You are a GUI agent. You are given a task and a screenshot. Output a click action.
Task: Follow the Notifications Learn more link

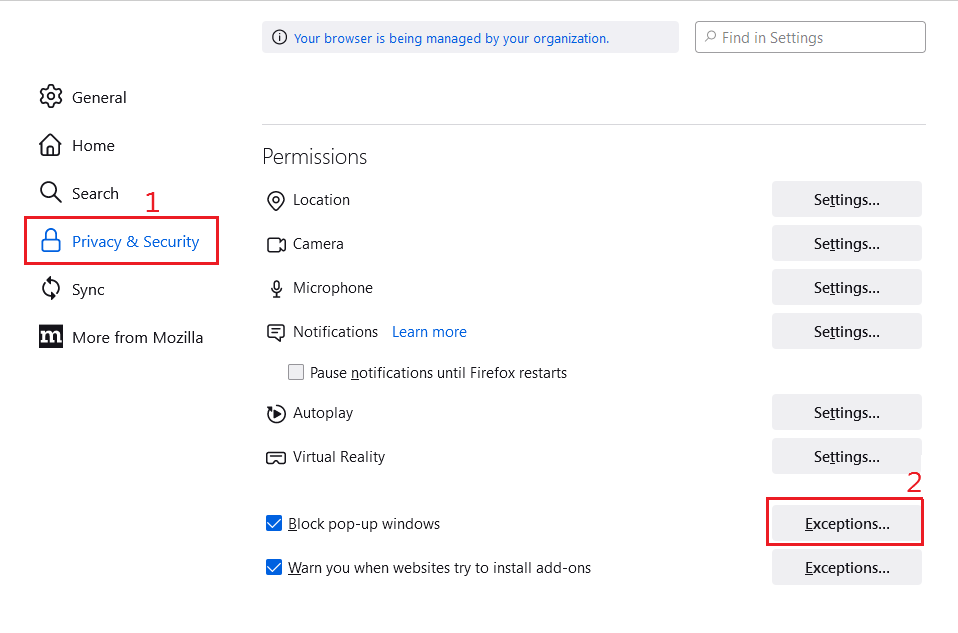tap(429, 332)
